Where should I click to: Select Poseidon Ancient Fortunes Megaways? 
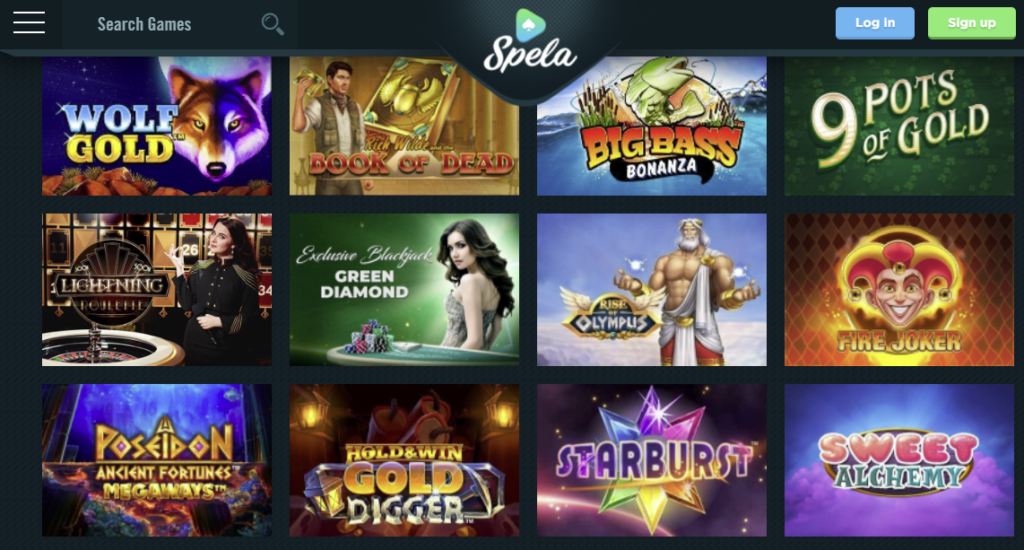157,461
